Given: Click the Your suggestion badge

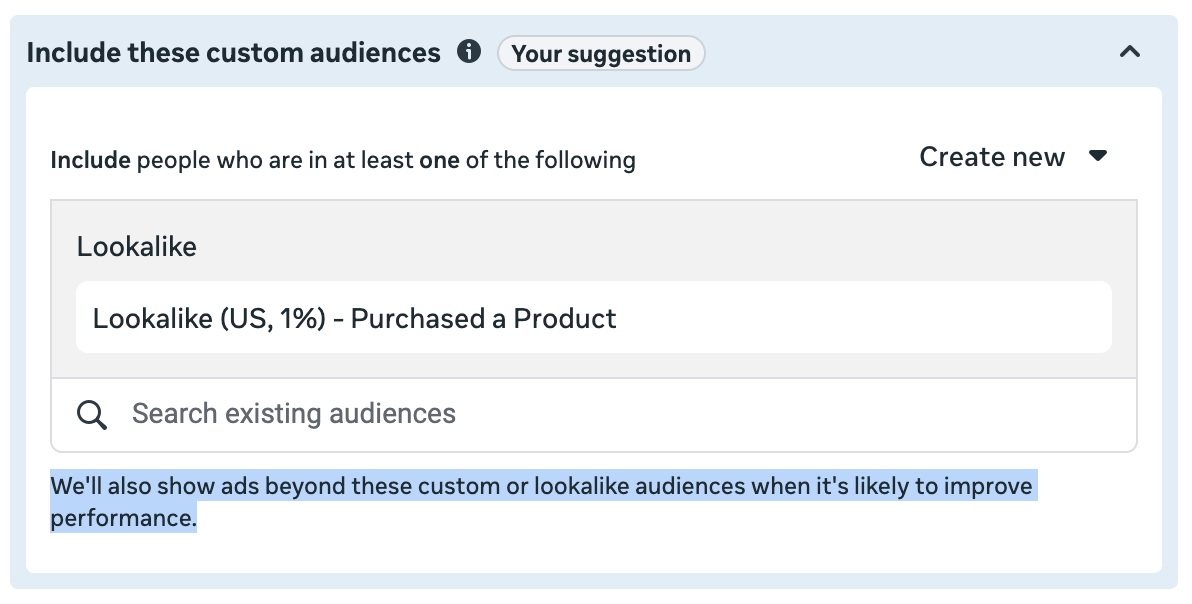Looking at the screenshot, I should pos(601,53).
